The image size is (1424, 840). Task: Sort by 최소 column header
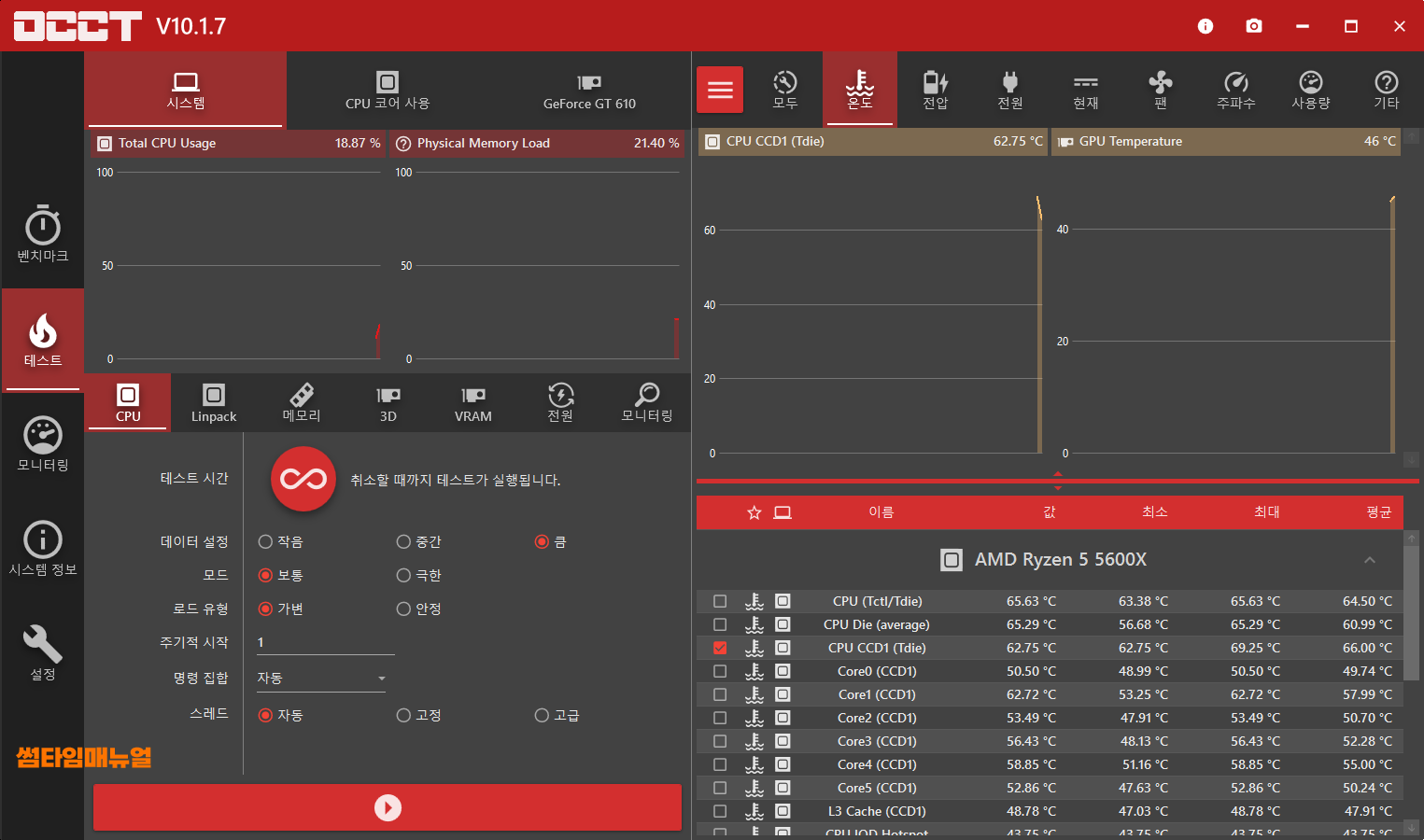pyautogui.click(x=1155, y=512)
